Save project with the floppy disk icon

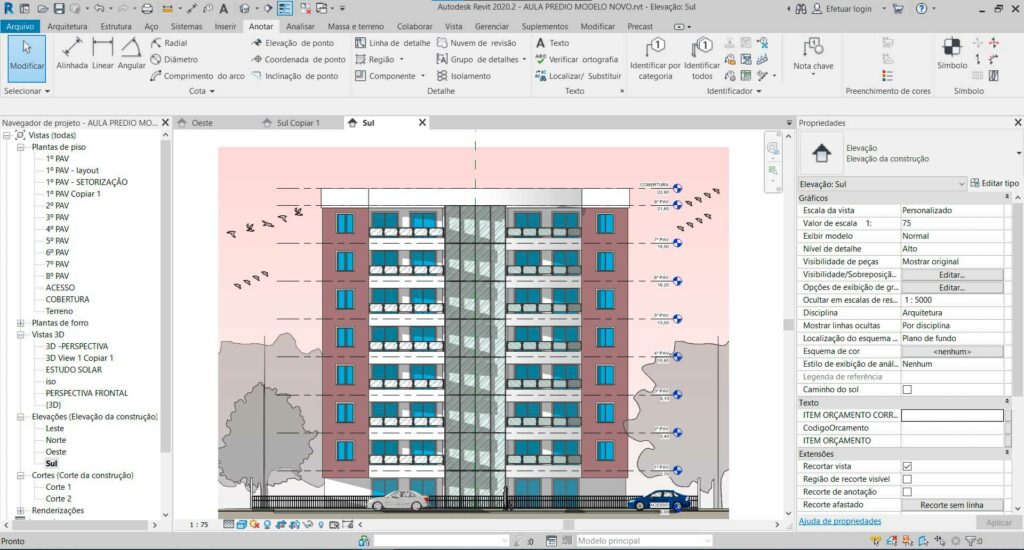coord(59,8)
